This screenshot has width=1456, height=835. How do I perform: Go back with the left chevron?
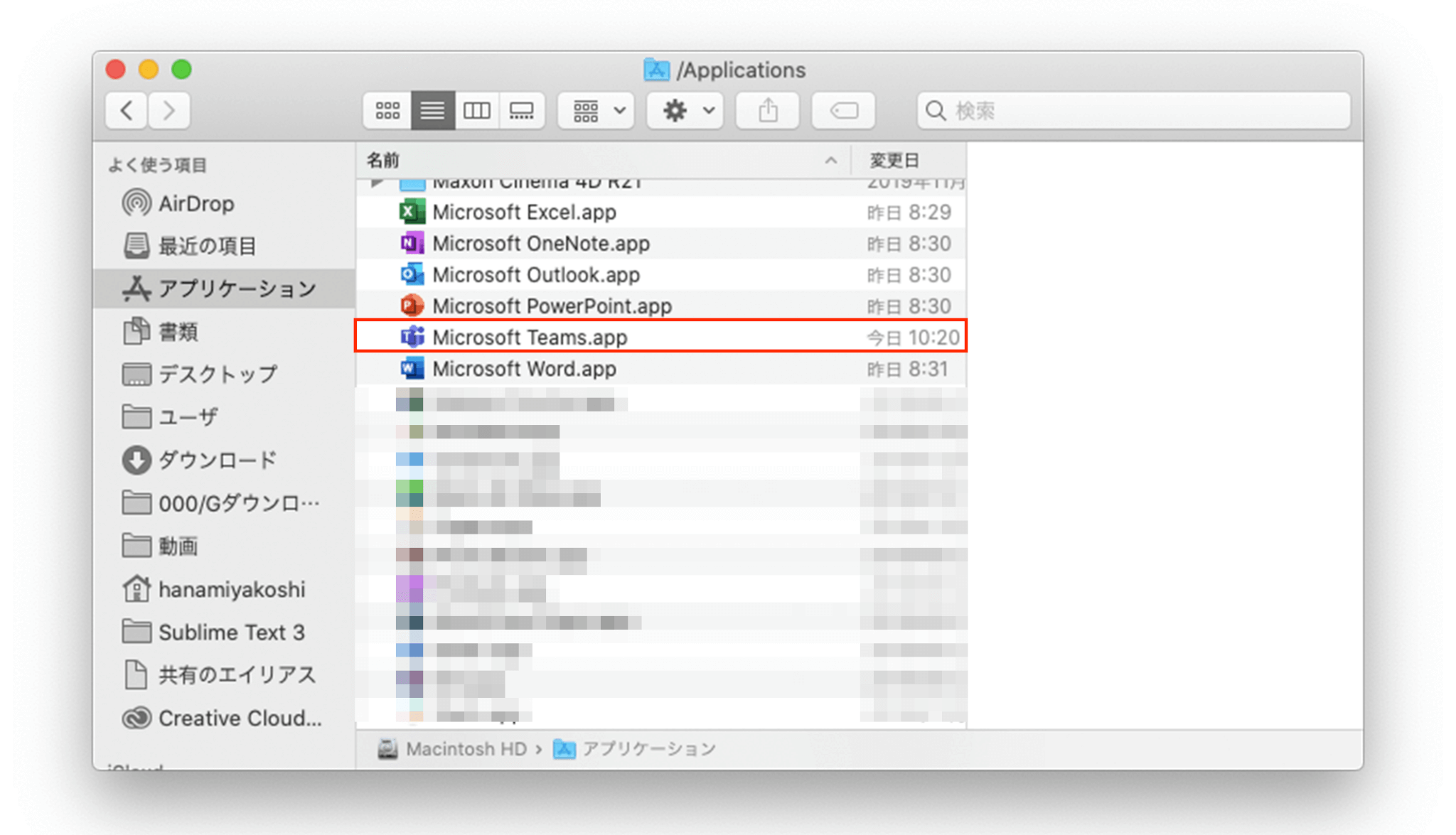click(127, 111)
